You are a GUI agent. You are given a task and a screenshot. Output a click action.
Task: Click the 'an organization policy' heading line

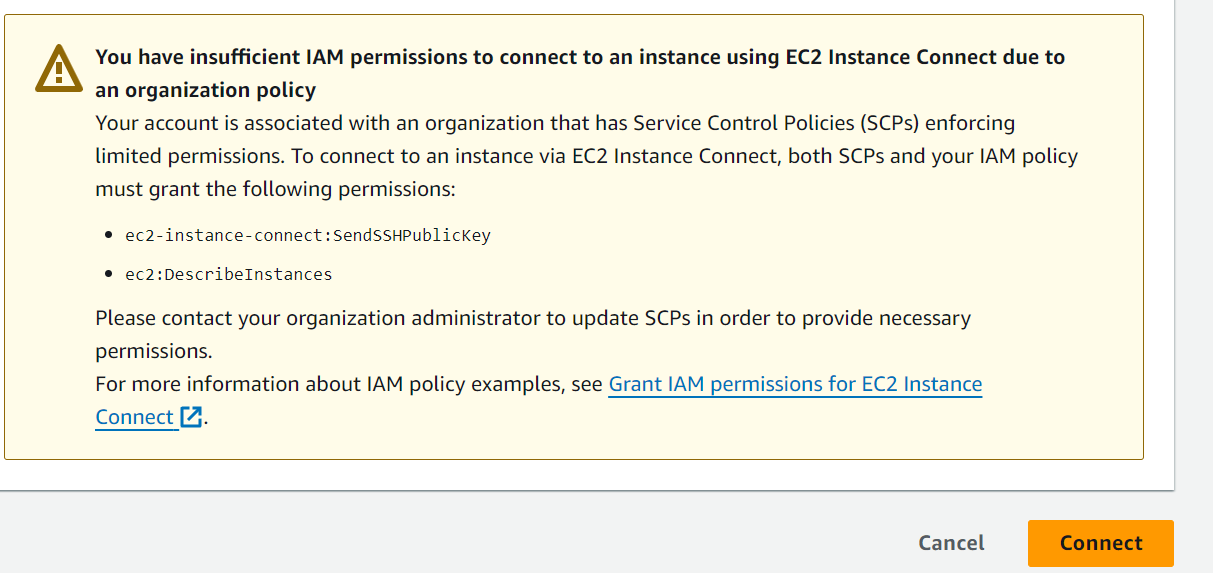pos(205,90)
